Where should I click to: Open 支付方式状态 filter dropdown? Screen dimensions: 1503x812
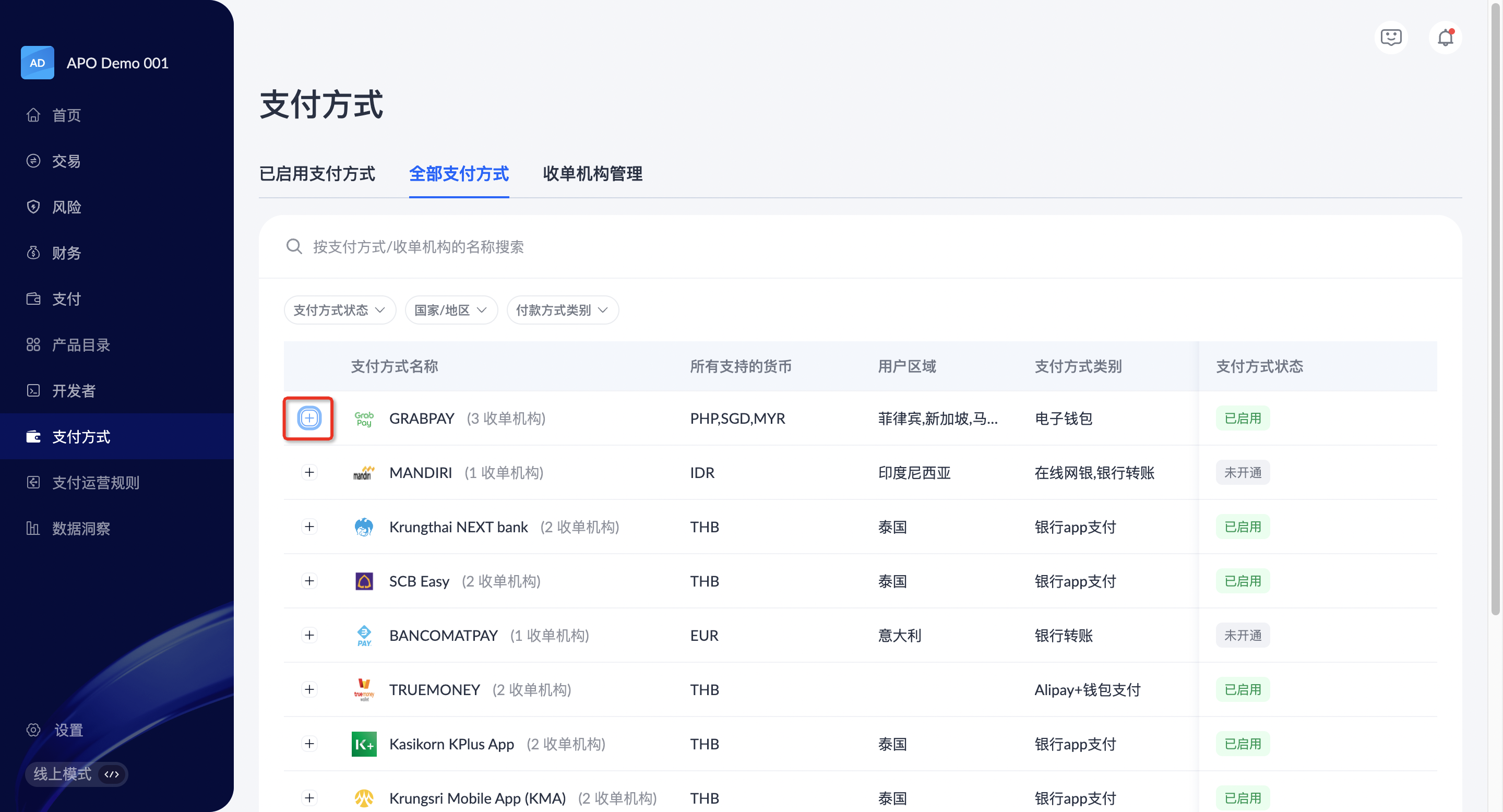tap(339, 310)
